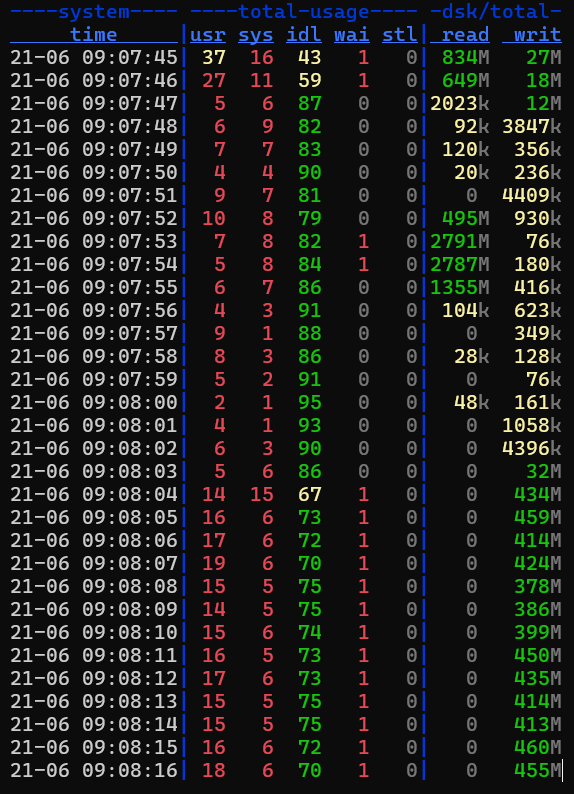
Task: Select the 623k write value
Action: tap(538, 310)
